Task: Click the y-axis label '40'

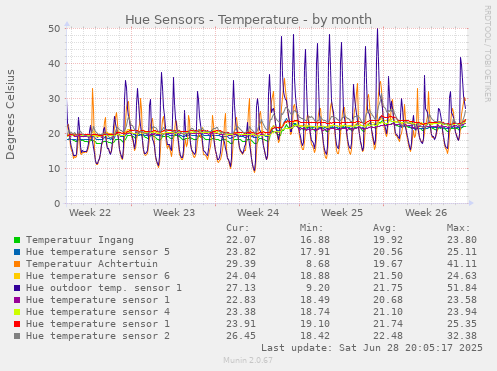Action: (x=54, y=64)
